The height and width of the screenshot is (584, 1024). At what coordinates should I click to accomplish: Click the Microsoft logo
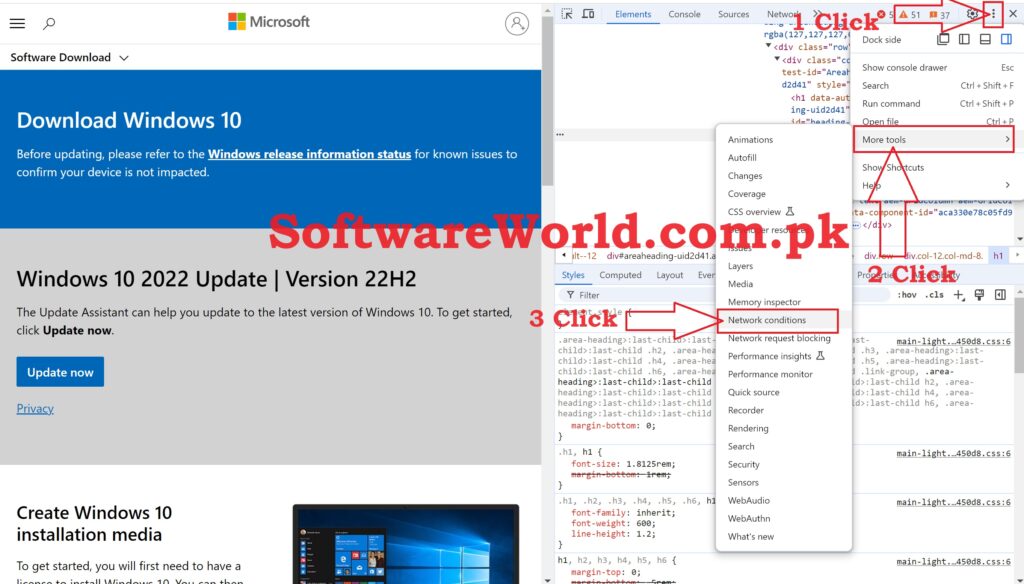(268, 22)
